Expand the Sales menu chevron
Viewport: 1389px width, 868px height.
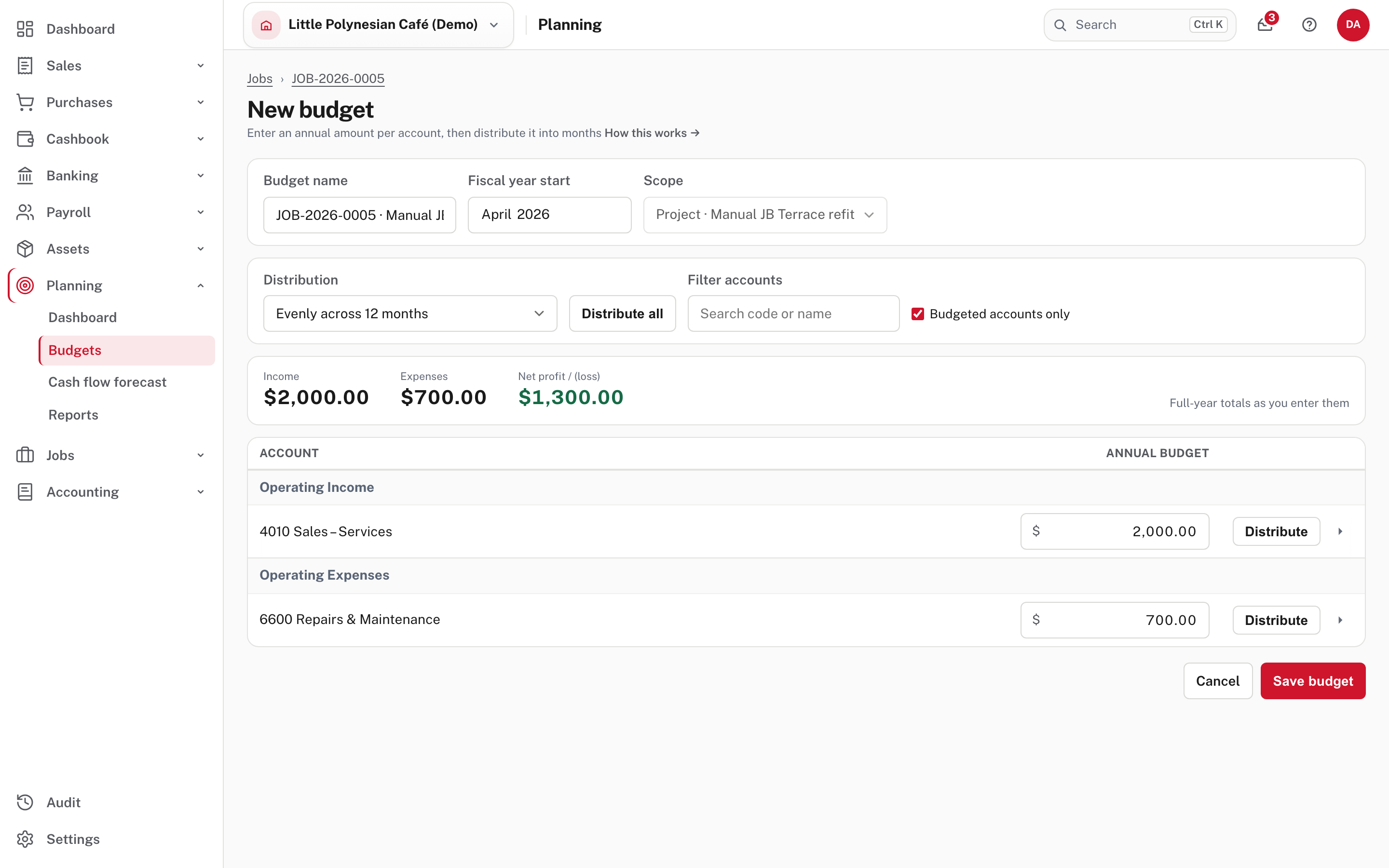[x=200, y=66]
